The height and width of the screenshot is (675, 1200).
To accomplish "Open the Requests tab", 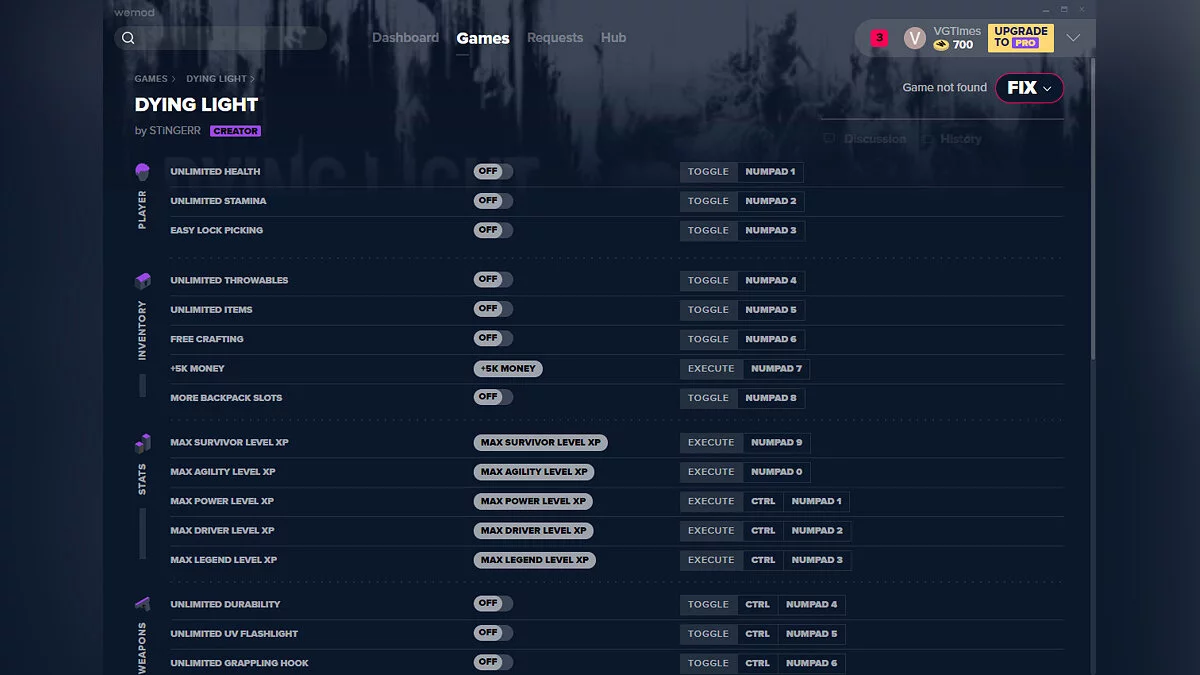I will pos(555,38).
